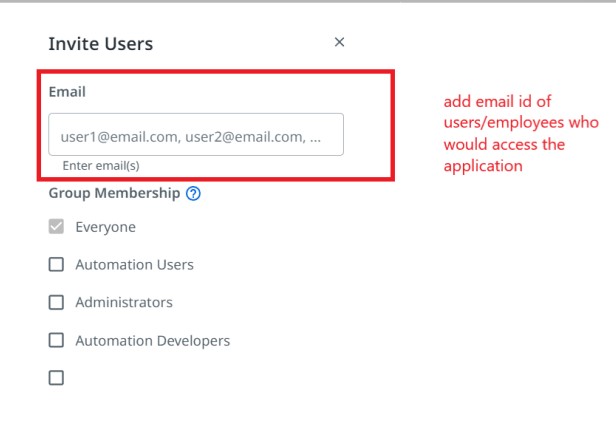
Task: Click the Group Membership heading
Action: click(114, 193)
